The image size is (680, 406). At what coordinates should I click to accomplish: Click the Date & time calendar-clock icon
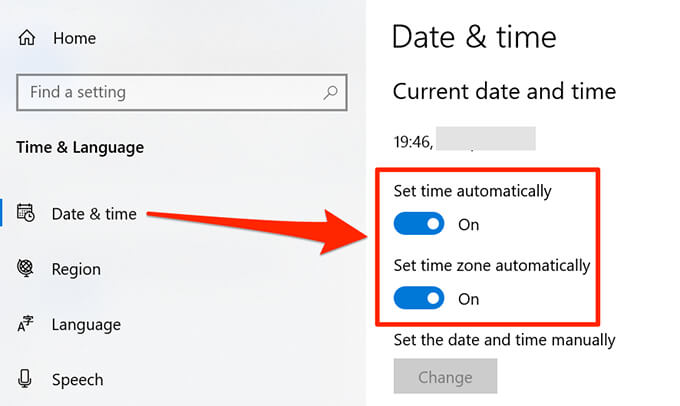[27, 212]
